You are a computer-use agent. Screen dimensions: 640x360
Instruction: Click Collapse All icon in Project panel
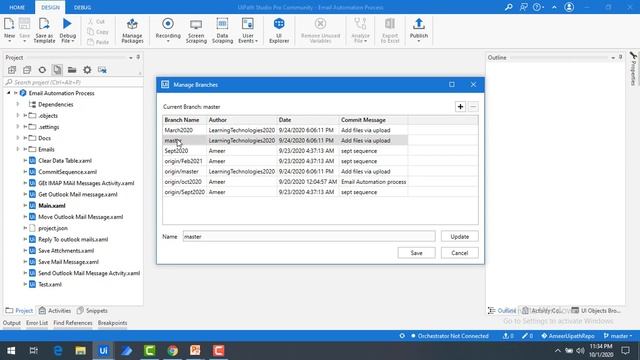pos(27,70)
